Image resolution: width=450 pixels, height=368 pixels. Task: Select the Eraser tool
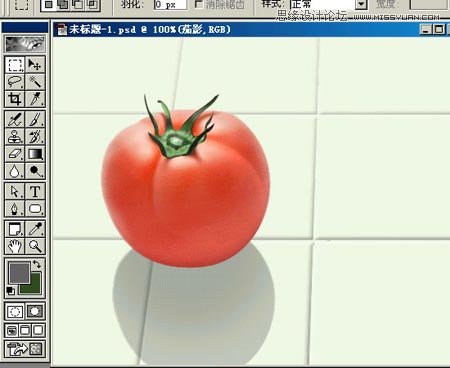(15, 154)
